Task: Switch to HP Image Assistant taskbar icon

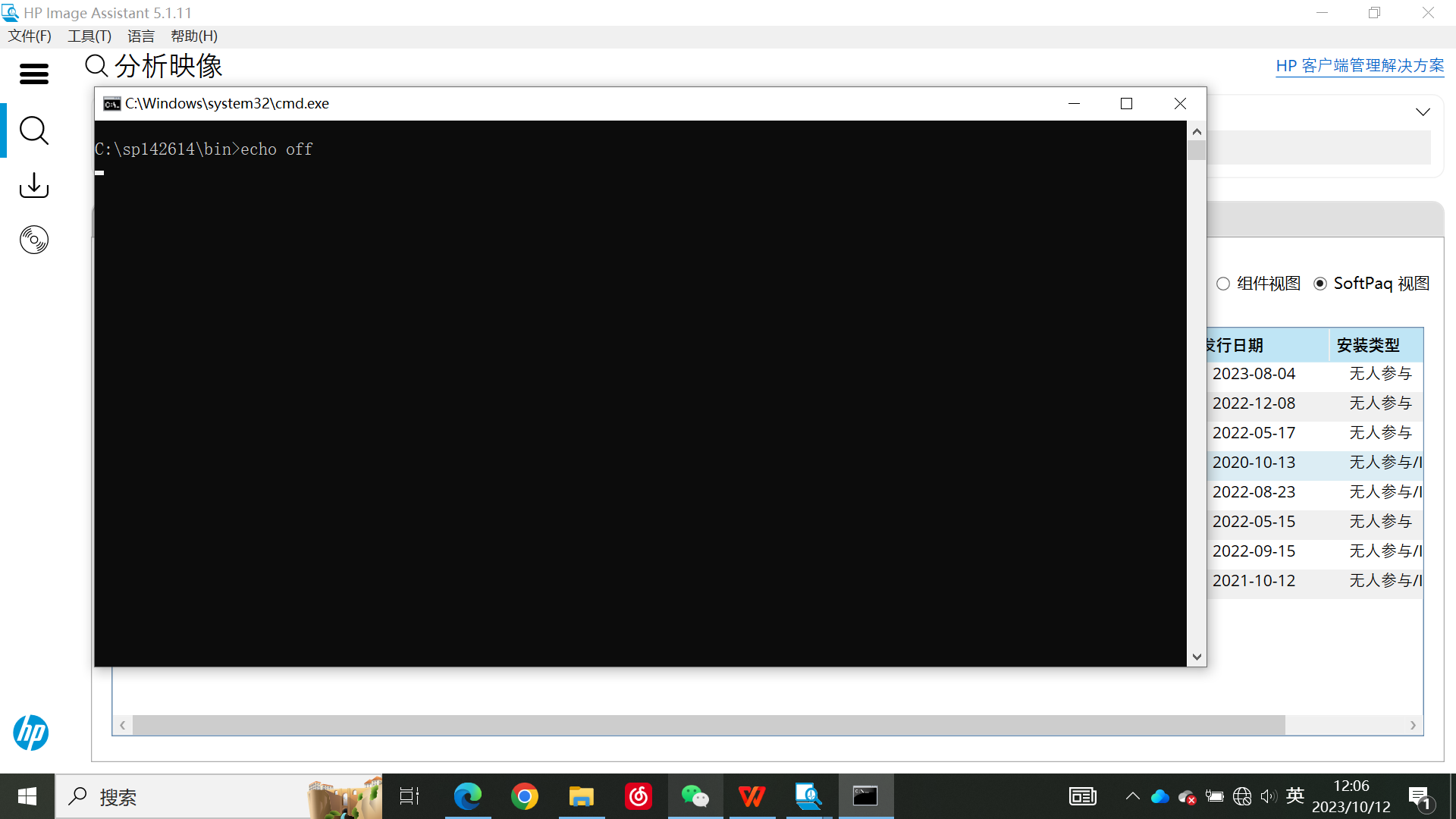Action: [x=808, y=796]
